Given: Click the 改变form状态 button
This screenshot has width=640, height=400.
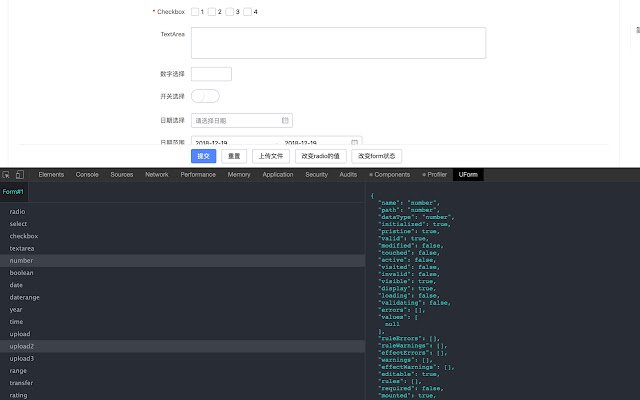Looking at the screenshot, I should click(x=376, y=156).
